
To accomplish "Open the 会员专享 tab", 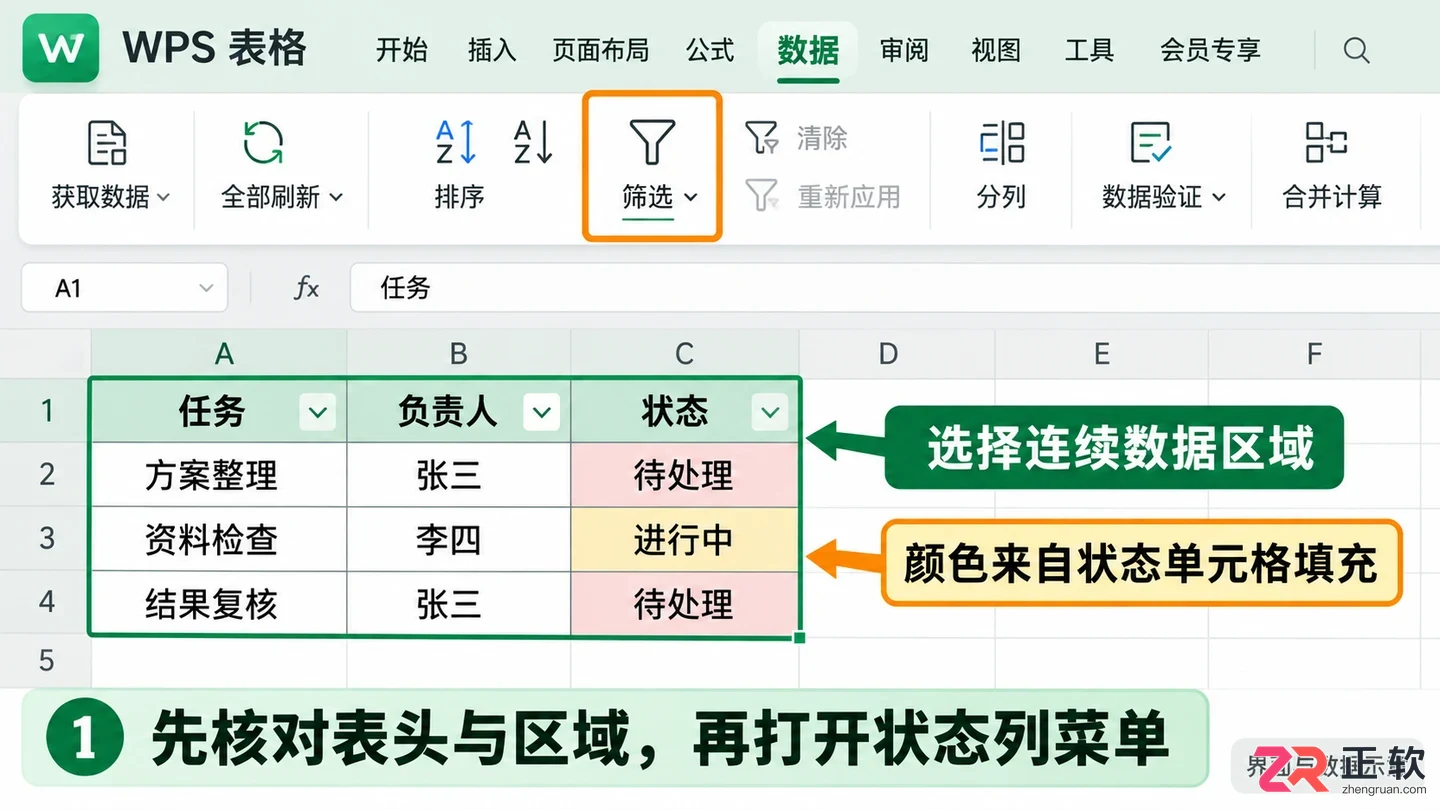I will point(1210,50).
